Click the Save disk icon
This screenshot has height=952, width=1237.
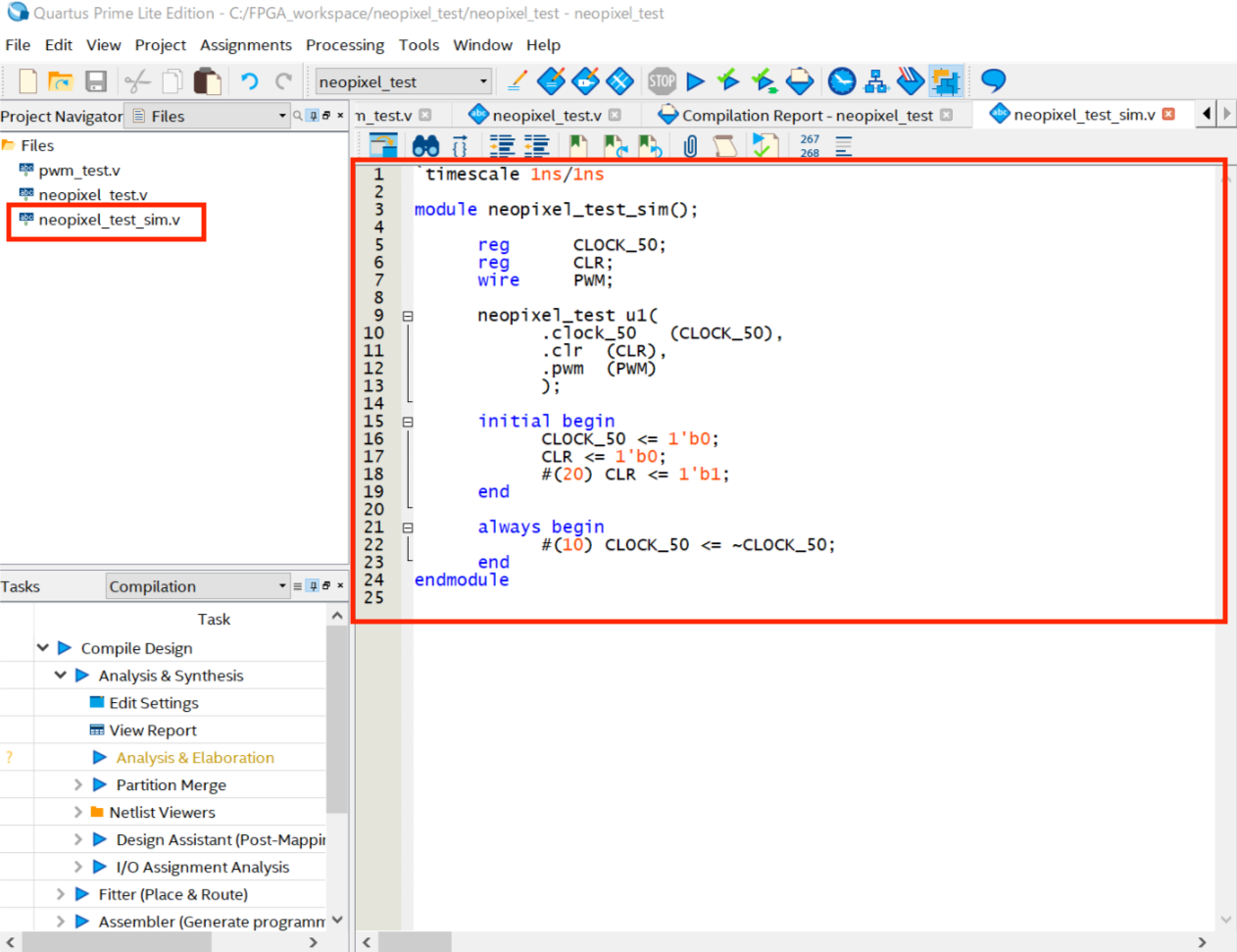pos(95,81)
